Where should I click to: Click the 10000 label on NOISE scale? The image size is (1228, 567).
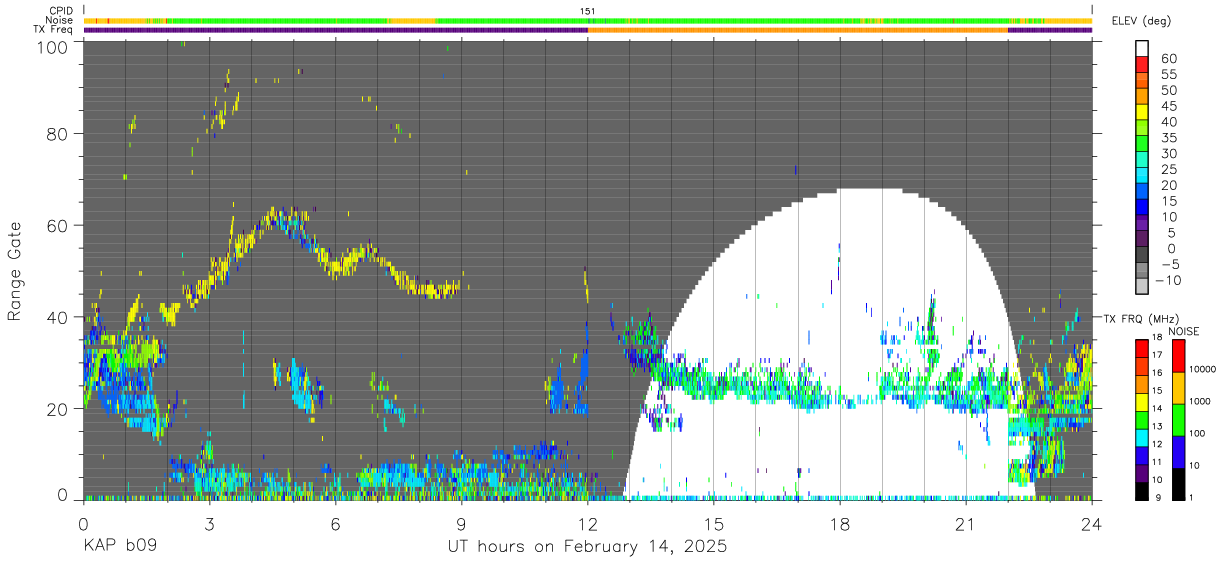[x=1205, y=370]
